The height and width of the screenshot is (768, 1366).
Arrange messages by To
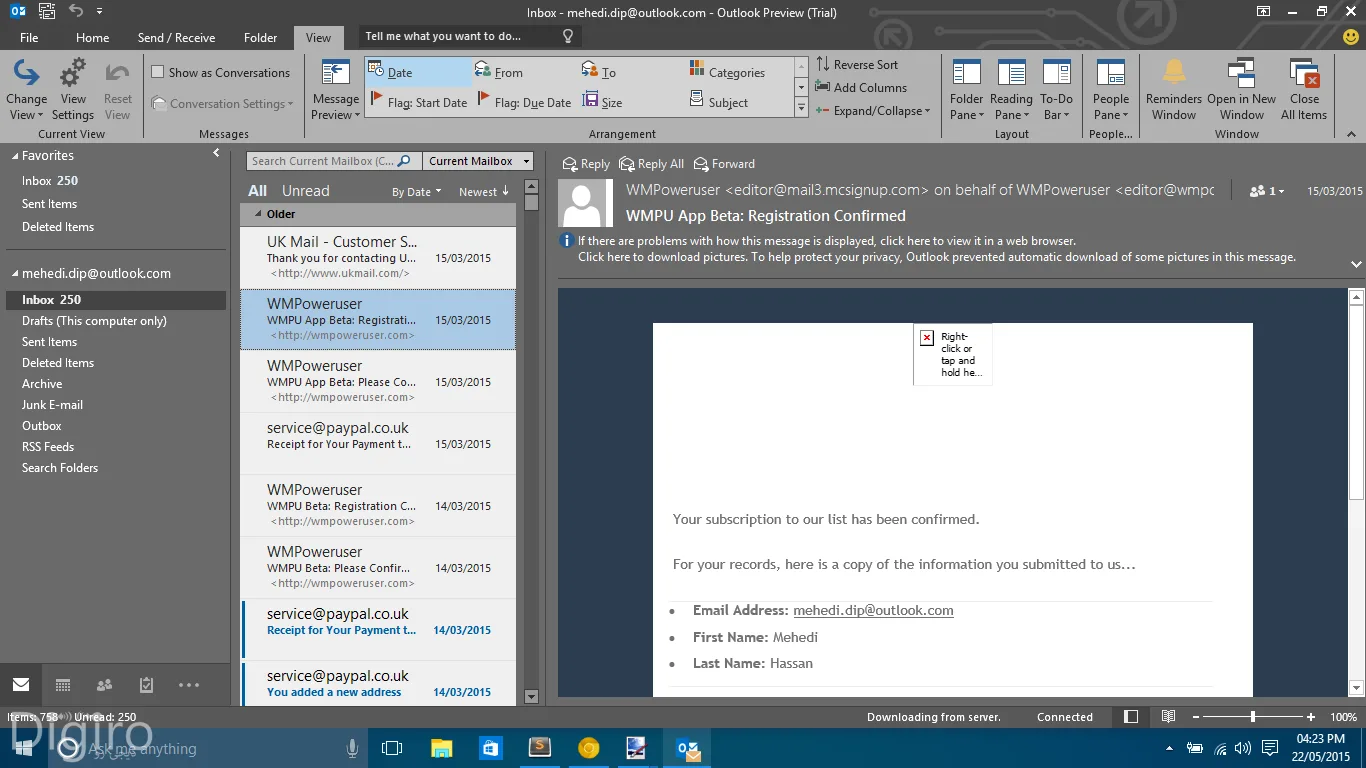coord(609,72)
